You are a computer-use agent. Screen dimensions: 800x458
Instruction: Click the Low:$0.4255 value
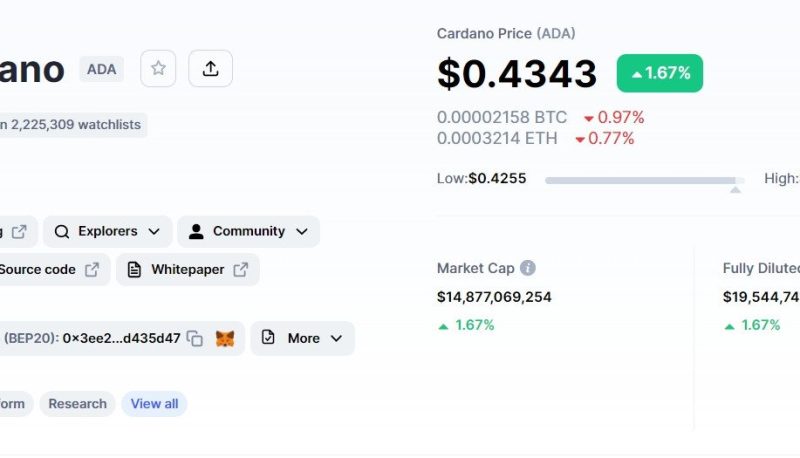(481, 179)
